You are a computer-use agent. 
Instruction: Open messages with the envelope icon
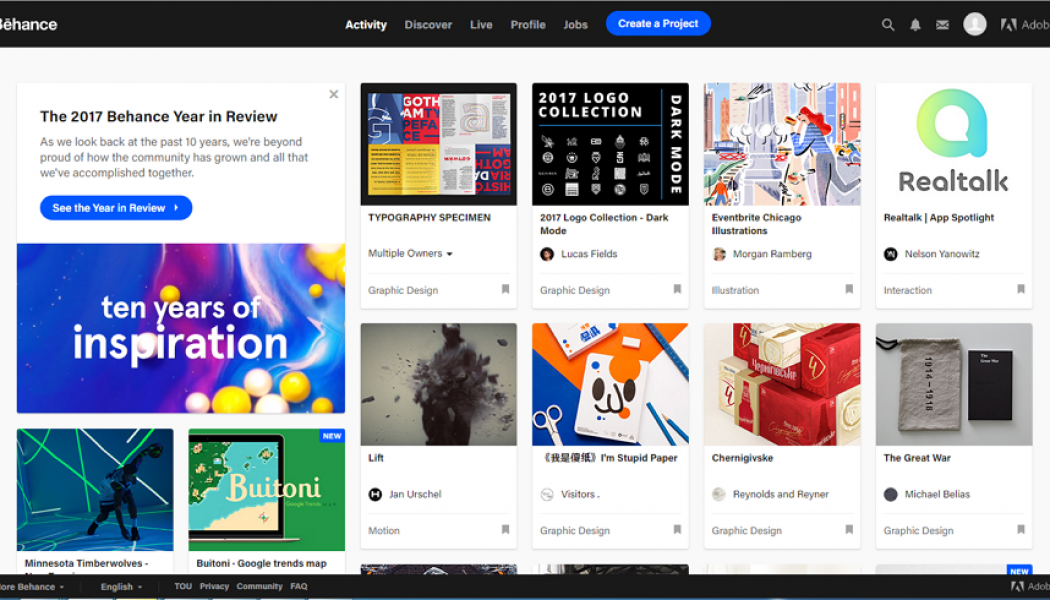[x=942, y=23]
